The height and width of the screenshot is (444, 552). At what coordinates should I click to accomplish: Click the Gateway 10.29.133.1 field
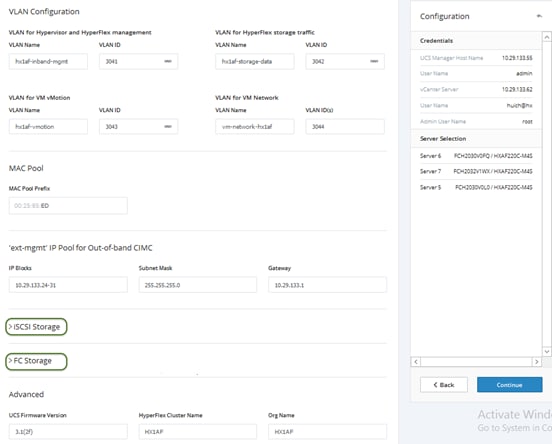point(327,285)
